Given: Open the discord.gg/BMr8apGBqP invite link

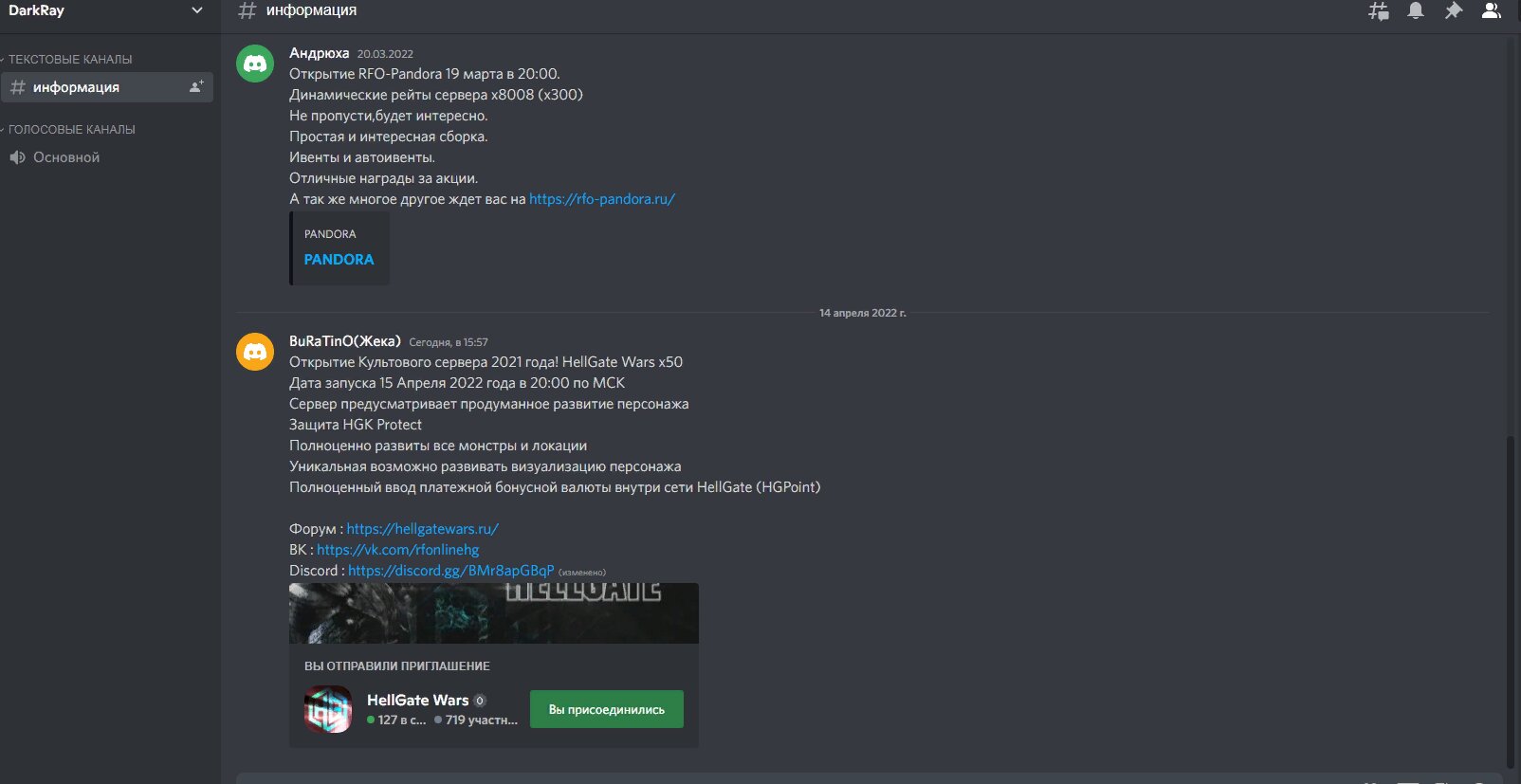Looking at the screenshot, I should 450,571.
